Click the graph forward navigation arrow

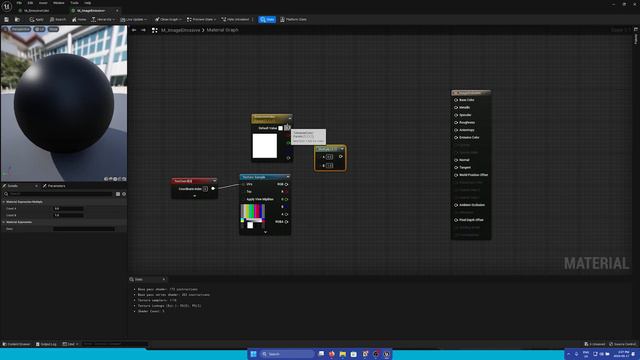(143, 30)
